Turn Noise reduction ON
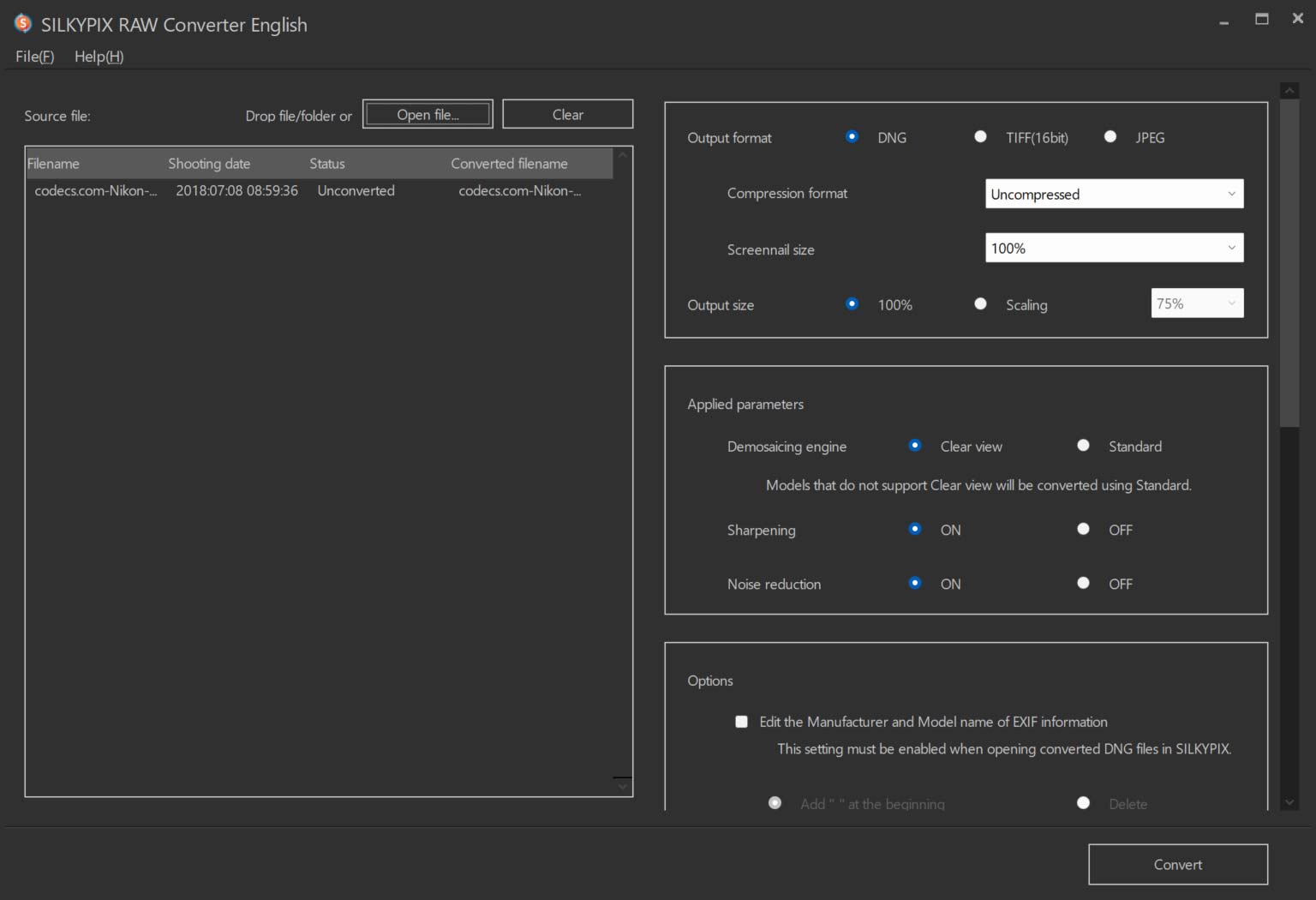Screen dimensions: 1316x900 pos(915,583)
